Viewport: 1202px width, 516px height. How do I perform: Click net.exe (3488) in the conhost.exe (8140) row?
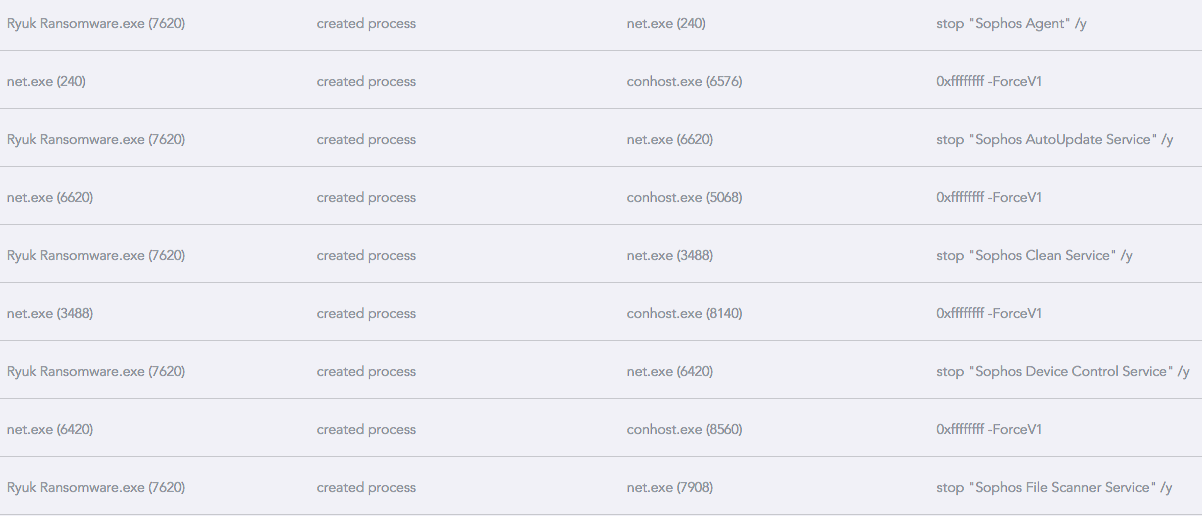pyautogui.click(x=50, y=313)
